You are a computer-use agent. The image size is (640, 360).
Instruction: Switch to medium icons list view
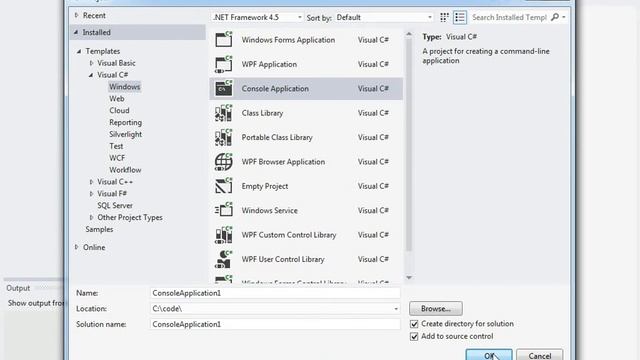tap(460, 17)
